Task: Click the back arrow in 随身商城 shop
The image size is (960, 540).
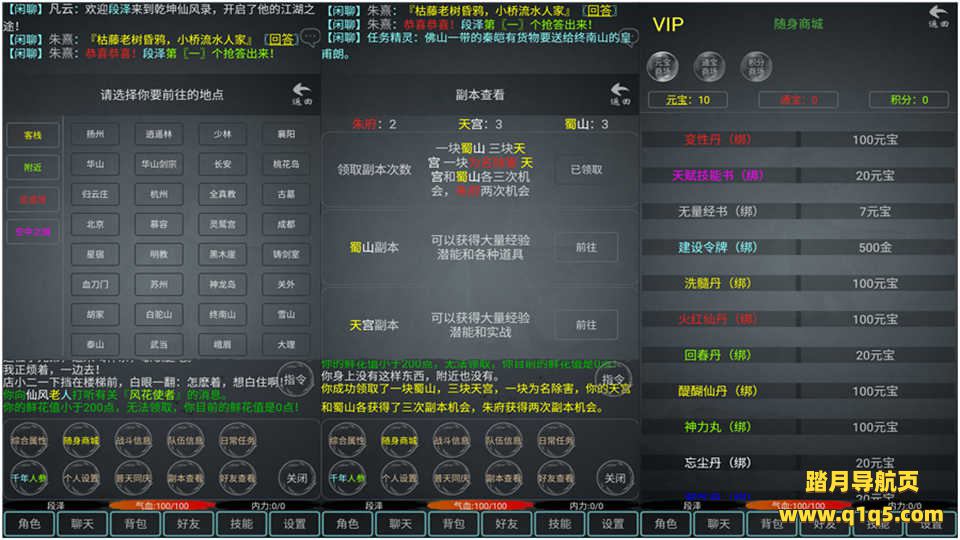Action: pyautogui.click(x=937, y=15)
